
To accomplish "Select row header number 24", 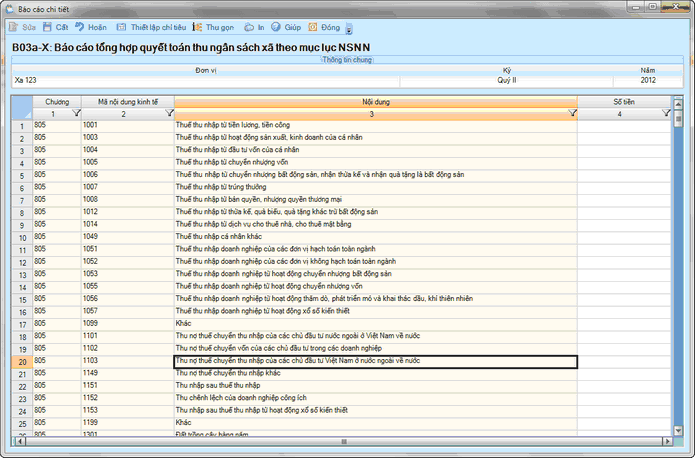I will (x=22, y=412).
